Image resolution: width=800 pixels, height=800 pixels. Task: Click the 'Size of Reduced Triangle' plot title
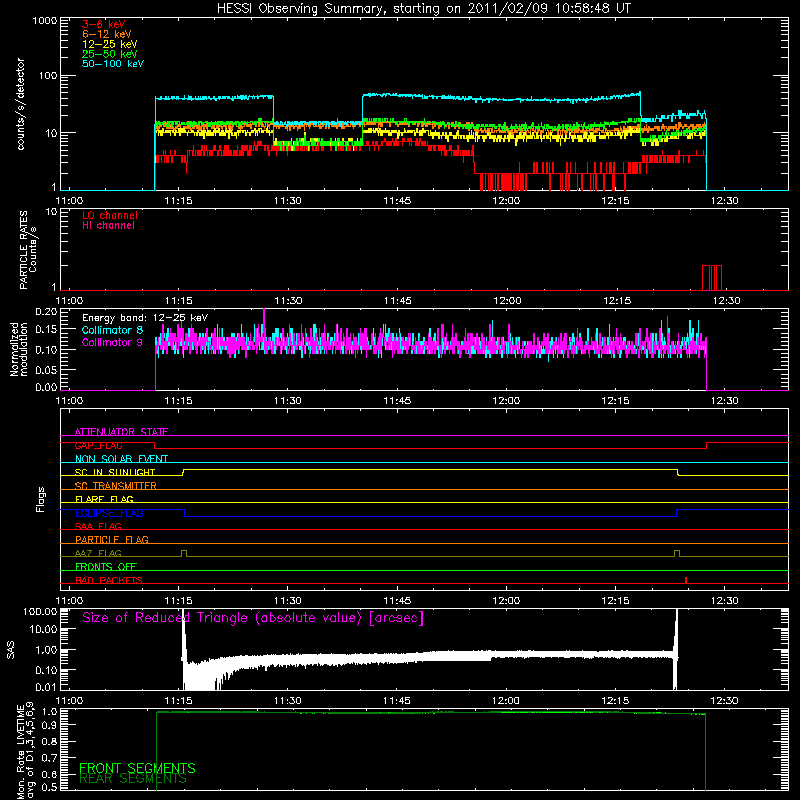point(253,618)
